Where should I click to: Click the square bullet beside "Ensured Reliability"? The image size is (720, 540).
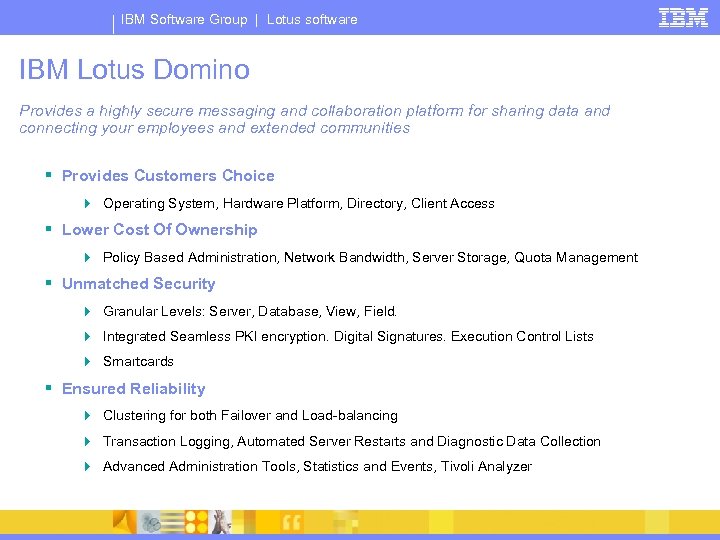point(49,388)
